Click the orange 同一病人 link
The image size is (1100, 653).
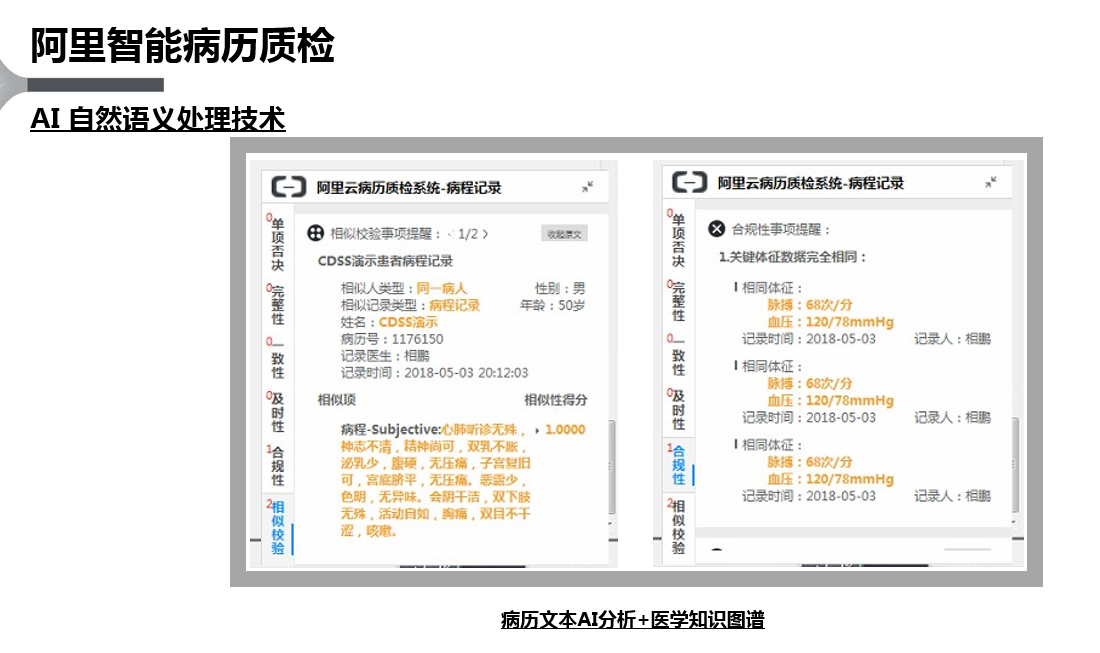pyautogui.click(x=442, y=287)
